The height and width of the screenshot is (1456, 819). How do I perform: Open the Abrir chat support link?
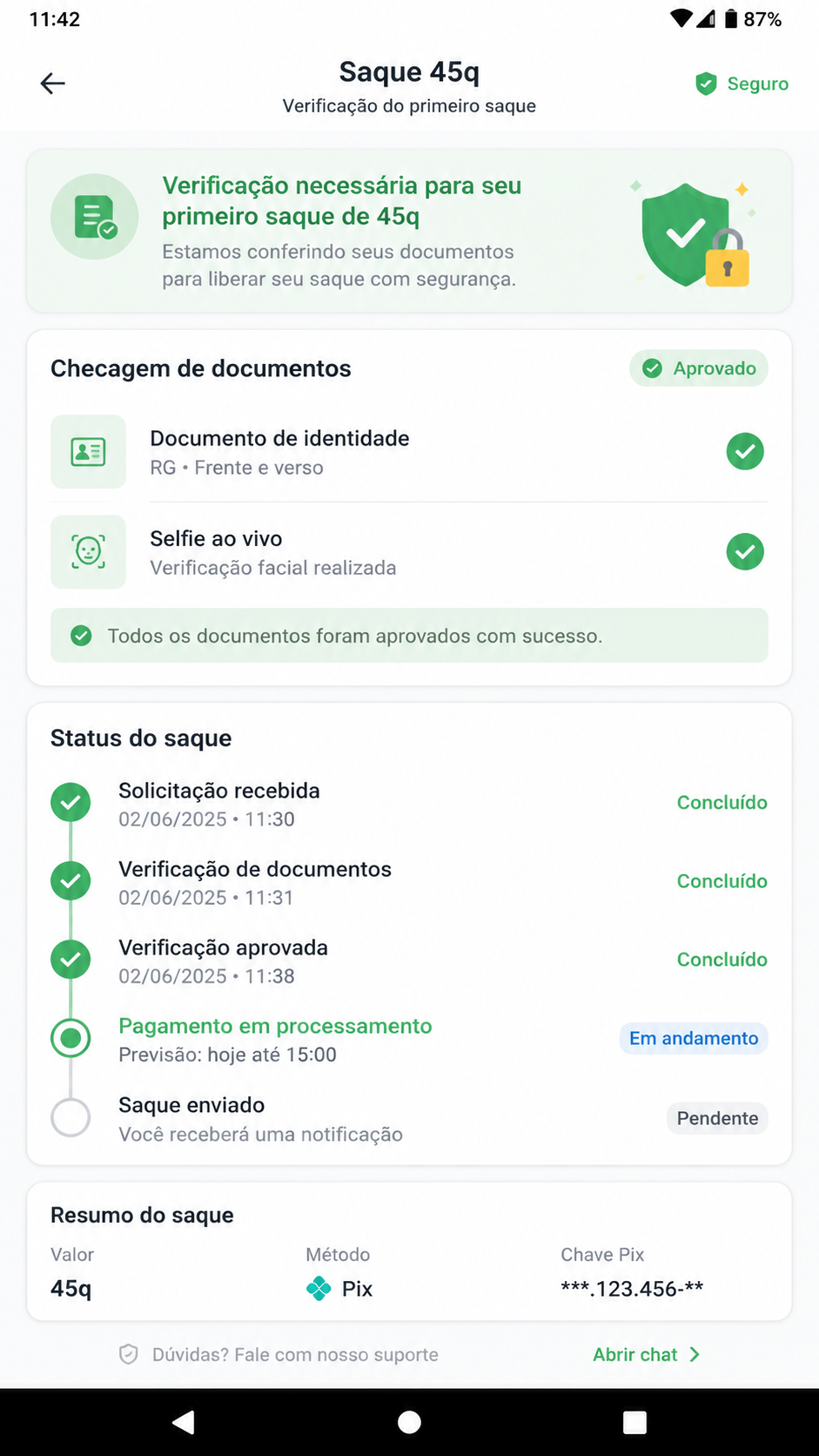tap(646, 1354)
